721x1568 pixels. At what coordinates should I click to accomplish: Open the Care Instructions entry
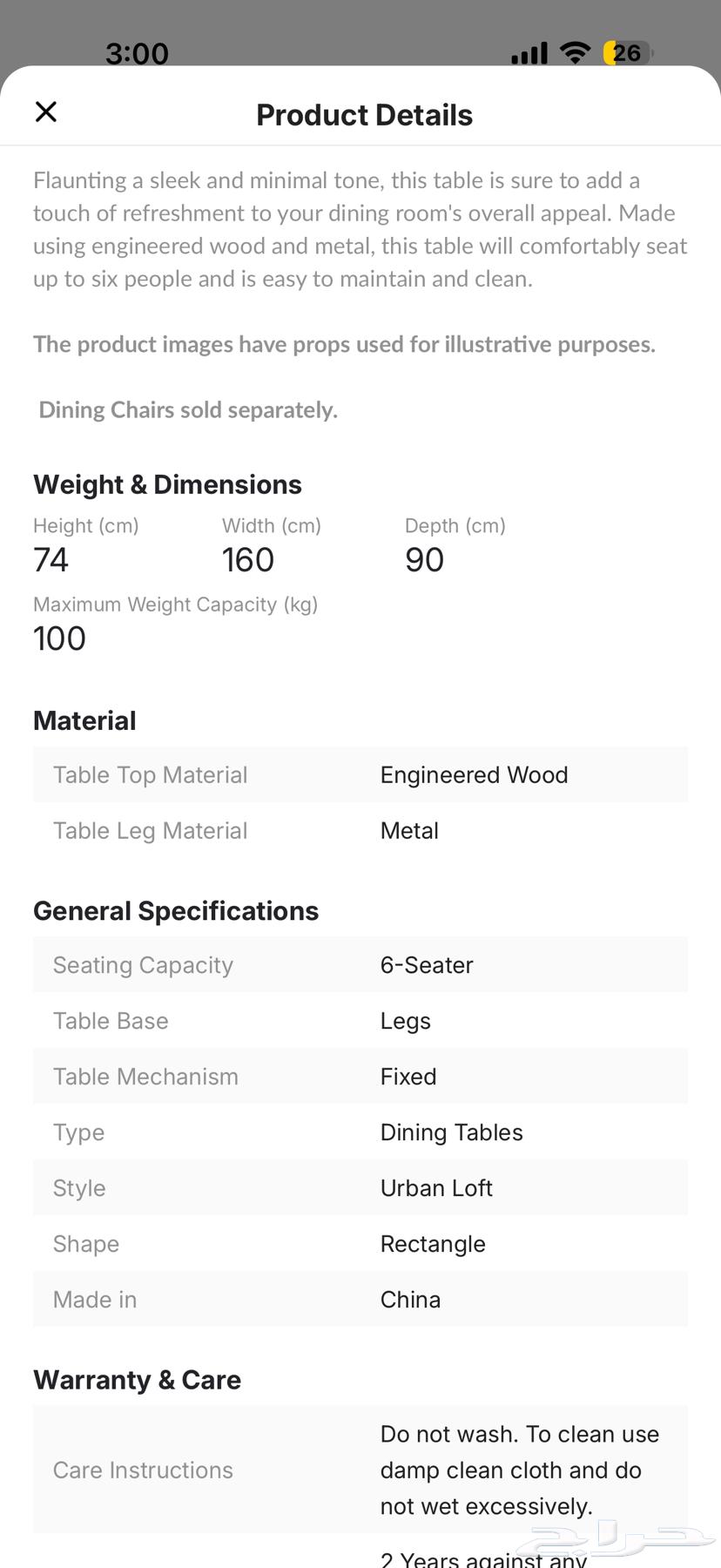click(x=360, y=1470)
